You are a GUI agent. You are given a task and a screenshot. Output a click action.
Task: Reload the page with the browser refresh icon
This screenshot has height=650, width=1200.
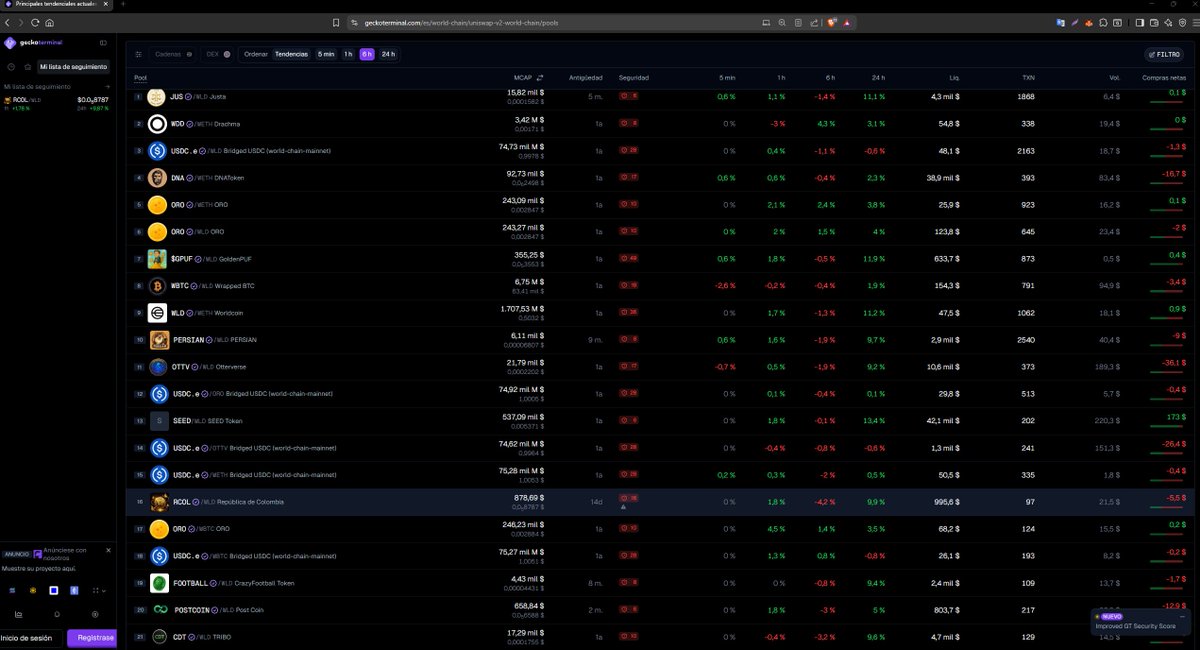tap(36, 22)
